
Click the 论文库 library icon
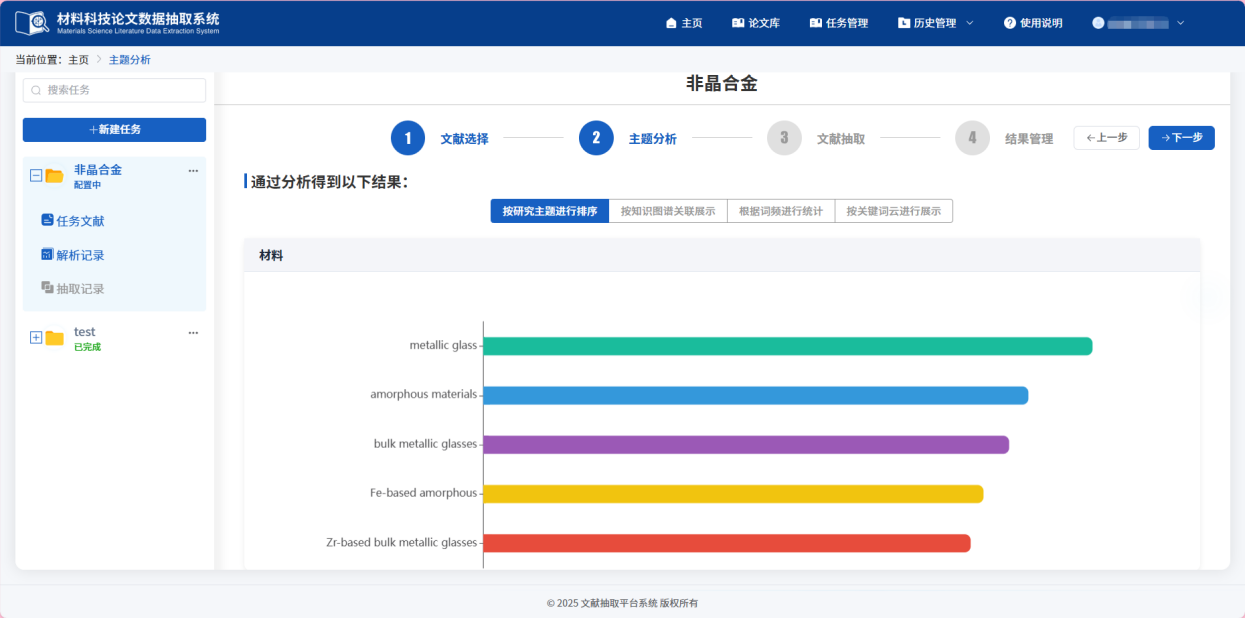[736, 22]
